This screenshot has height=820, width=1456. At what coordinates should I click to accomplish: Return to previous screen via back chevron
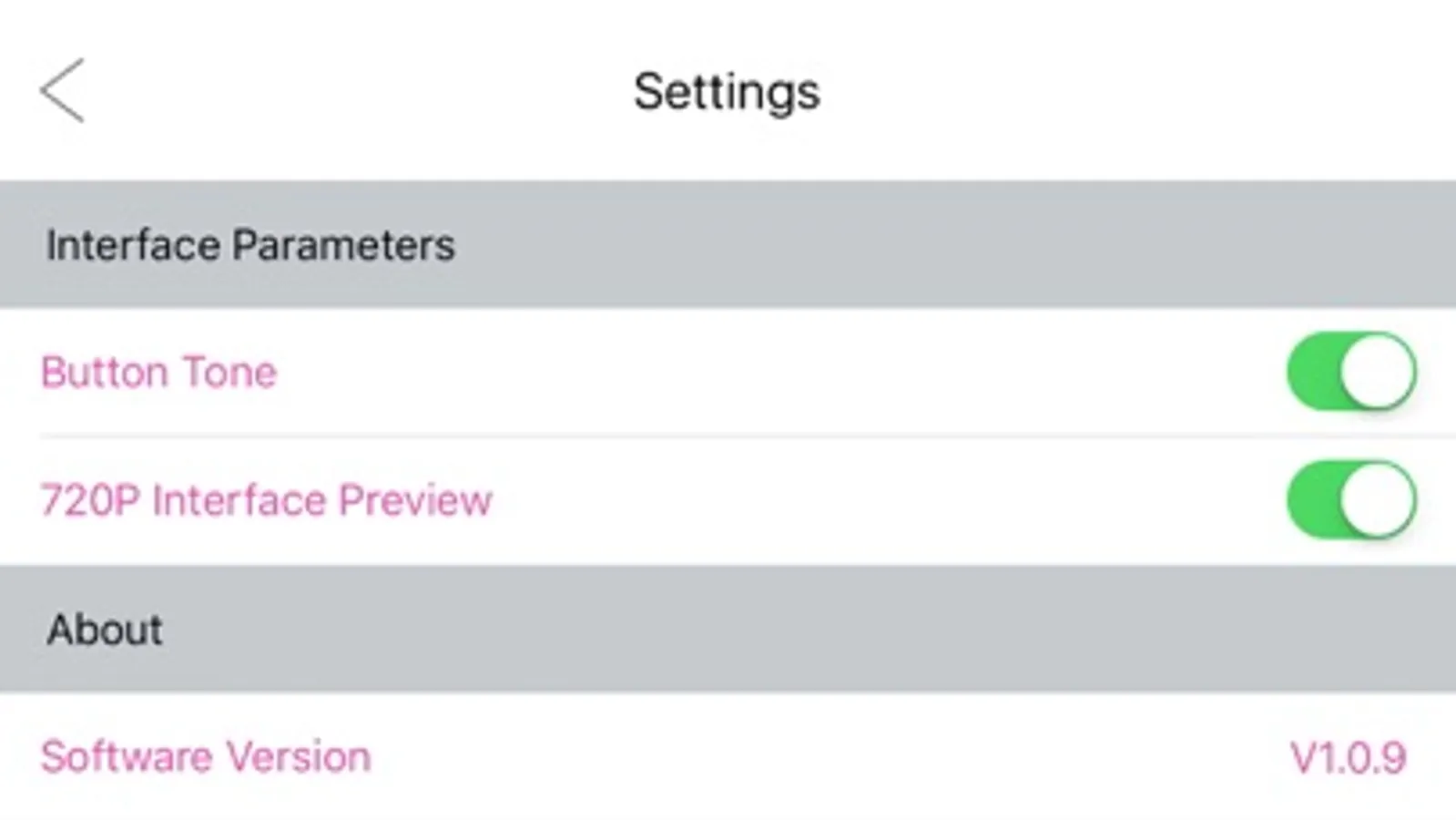(x=62, y=90)
